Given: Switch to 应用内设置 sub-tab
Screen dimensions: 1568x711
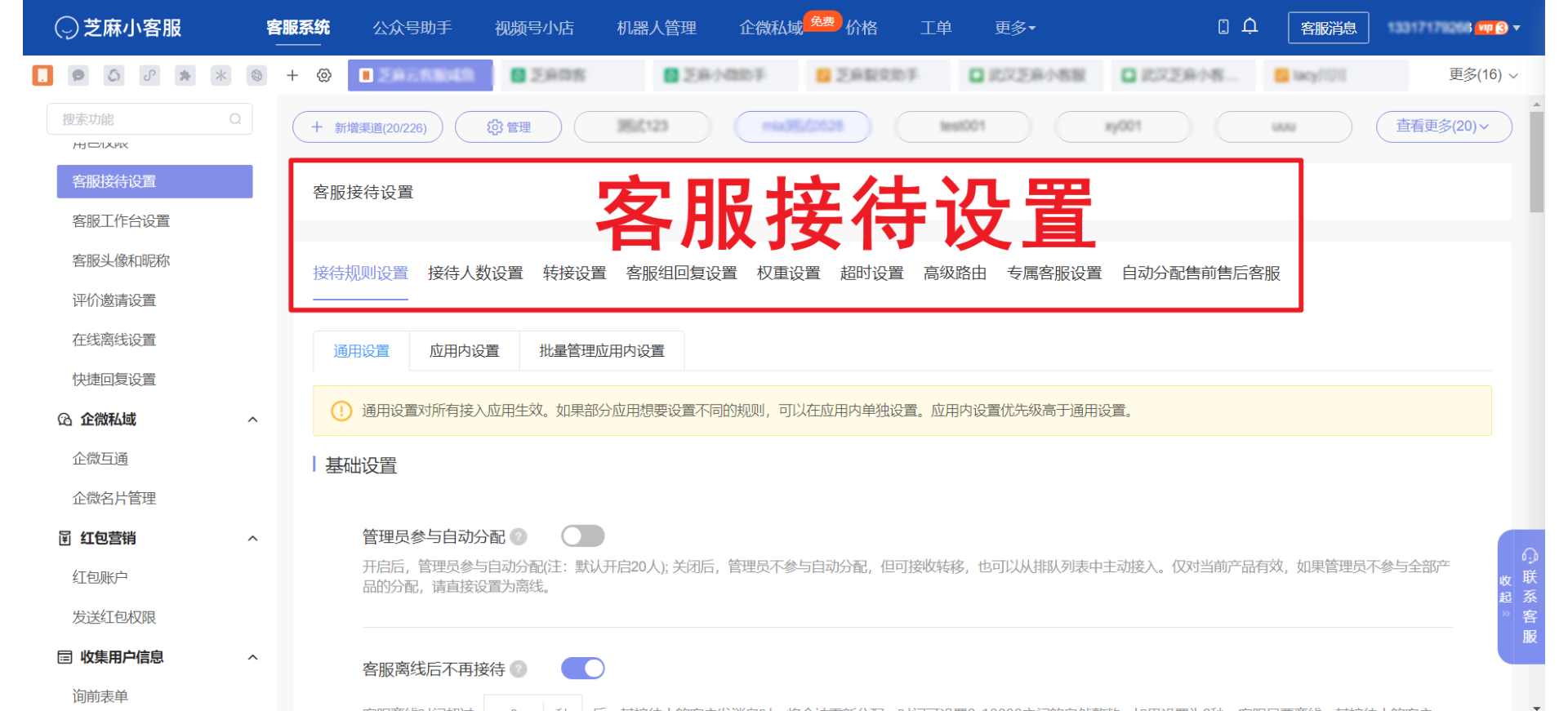Looking at the screenshot, I should (x=465, y=351).
